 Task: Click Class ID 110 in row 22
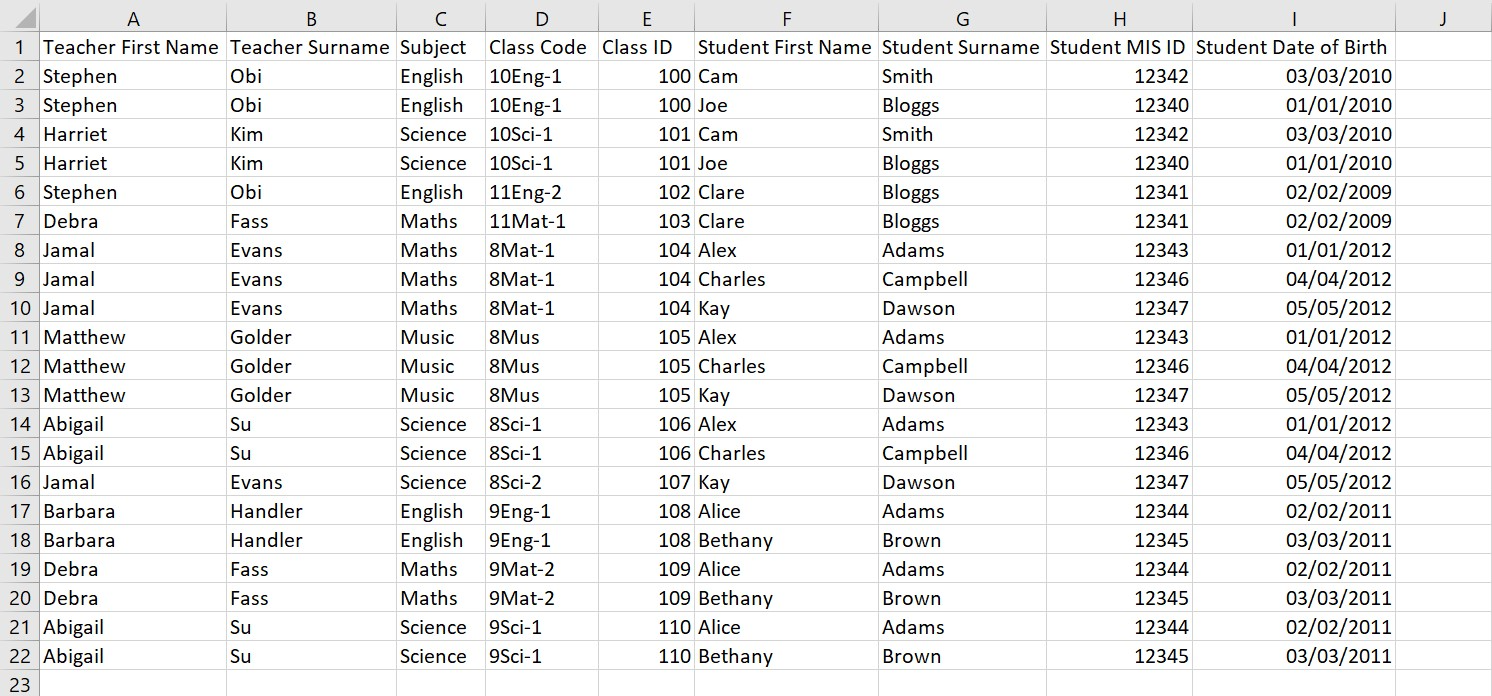tap(646, 656)
